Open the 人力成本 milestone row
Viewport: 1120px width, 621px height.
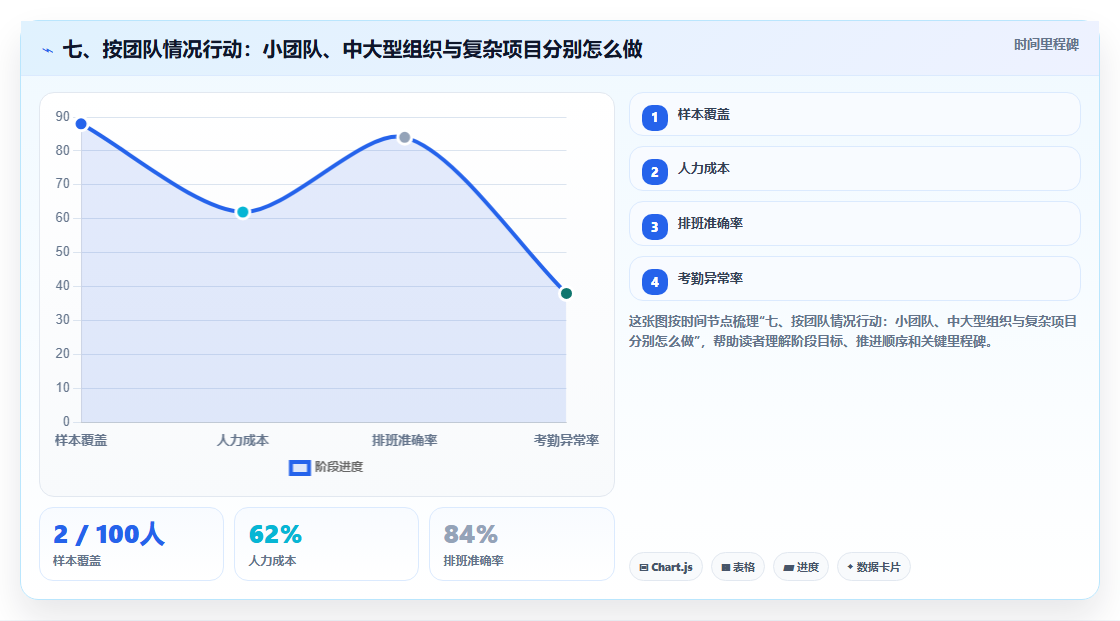point(854,169)
